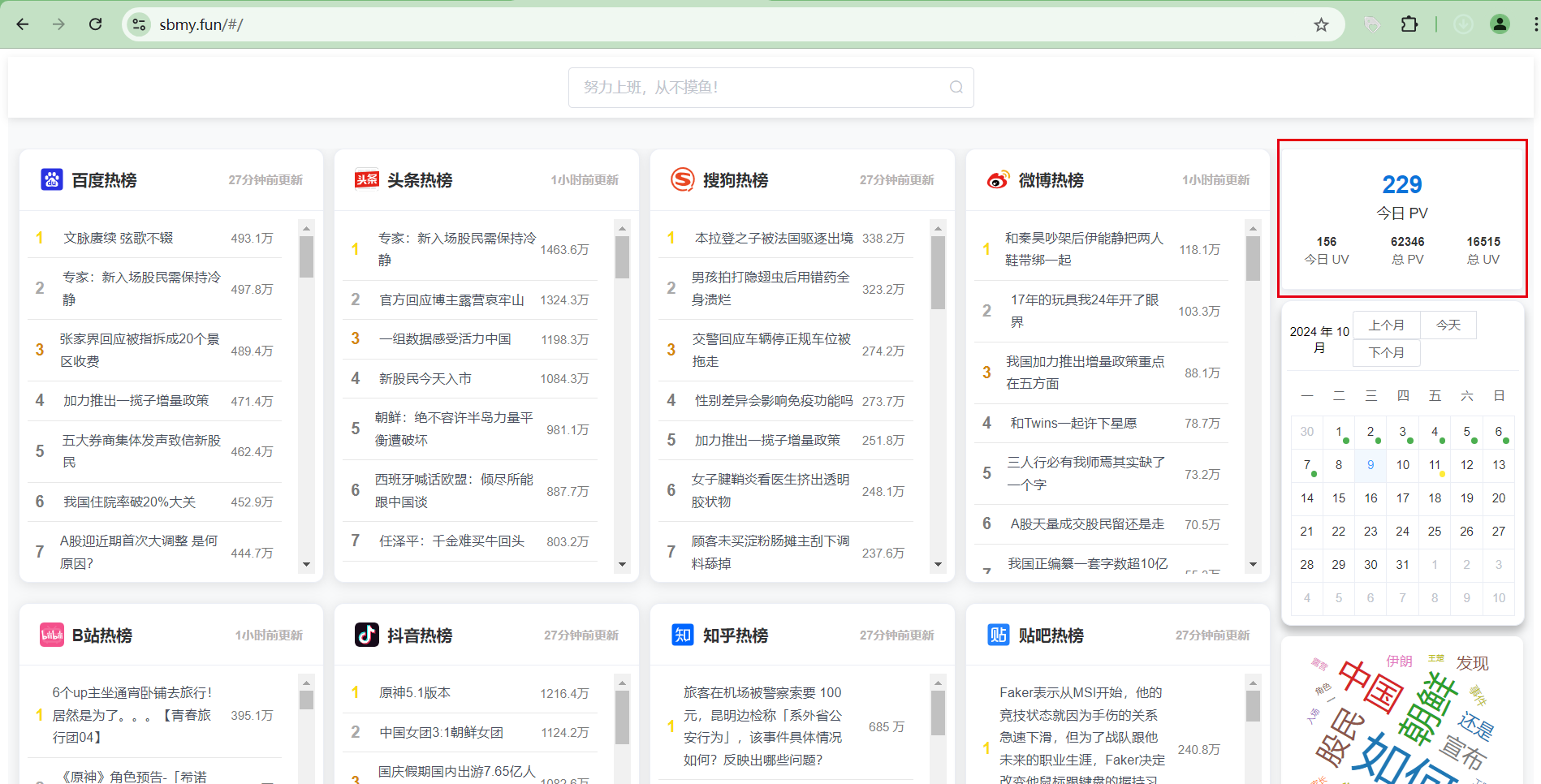Go to previous month with 上个月
Image resolution: width=1541 pixels, height=784 pixels.
tap(1386, 325)
